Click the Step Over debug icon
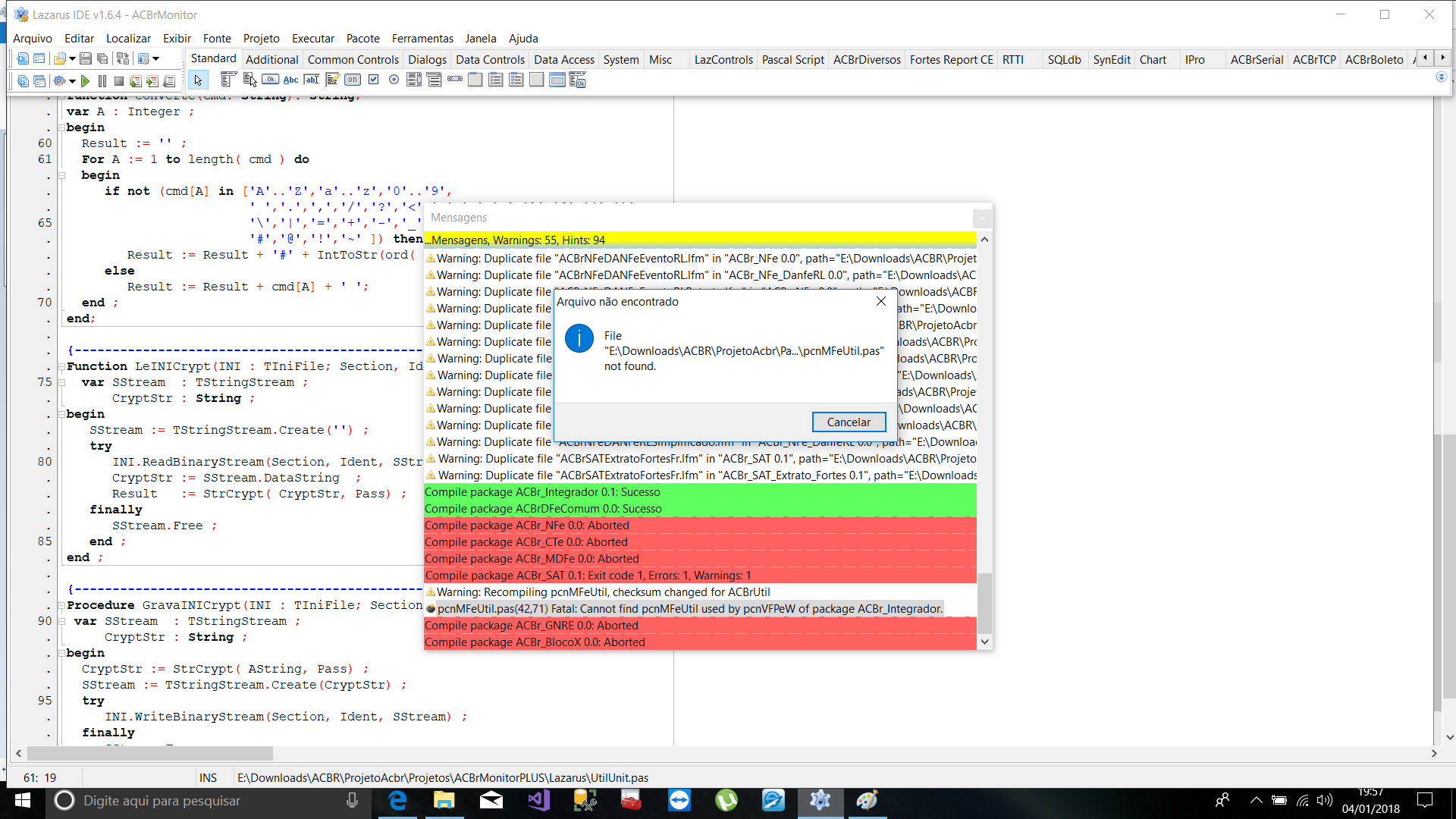This screenshot has width=1456, height=819. click(152, 80)
